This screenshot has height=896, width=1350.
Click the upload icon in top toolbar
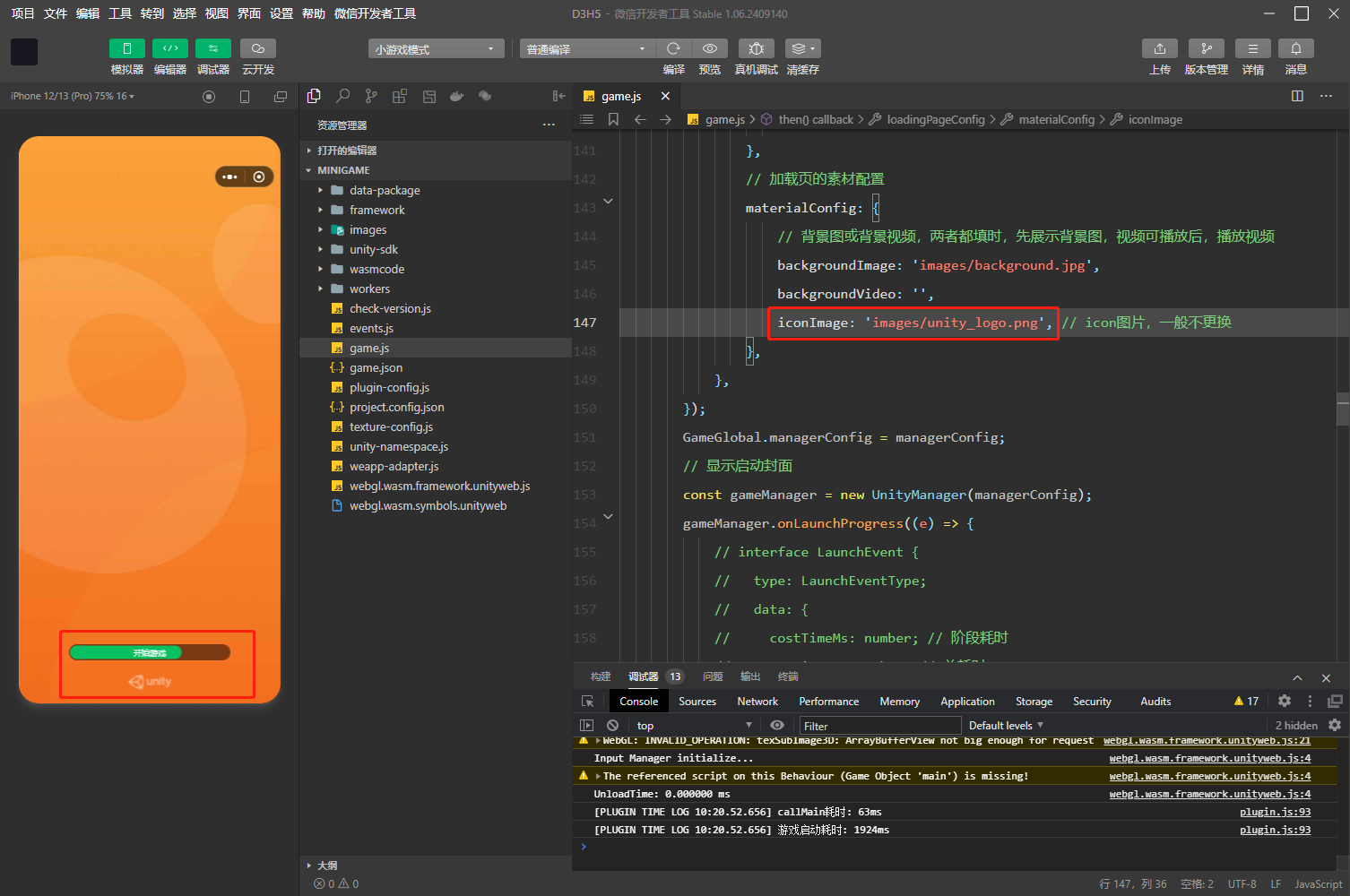1159,48
